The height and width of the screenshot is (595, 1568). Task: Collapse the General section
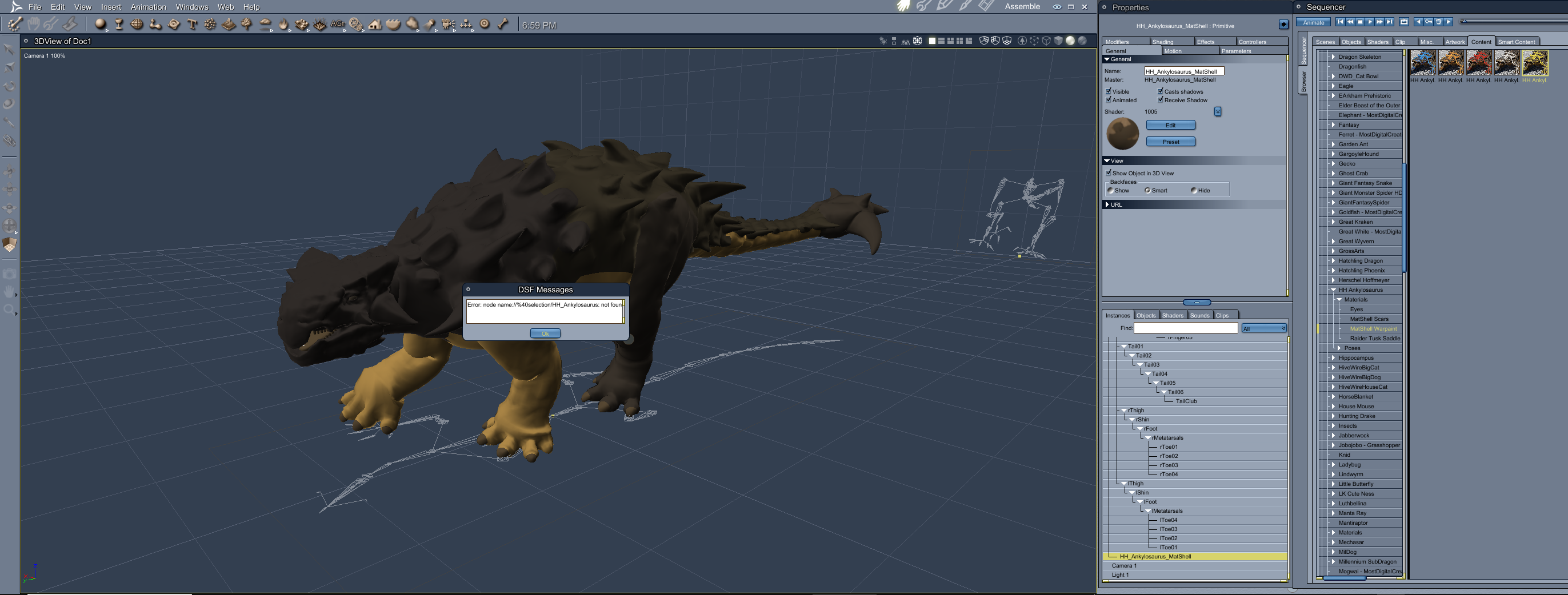point(1107,59)
